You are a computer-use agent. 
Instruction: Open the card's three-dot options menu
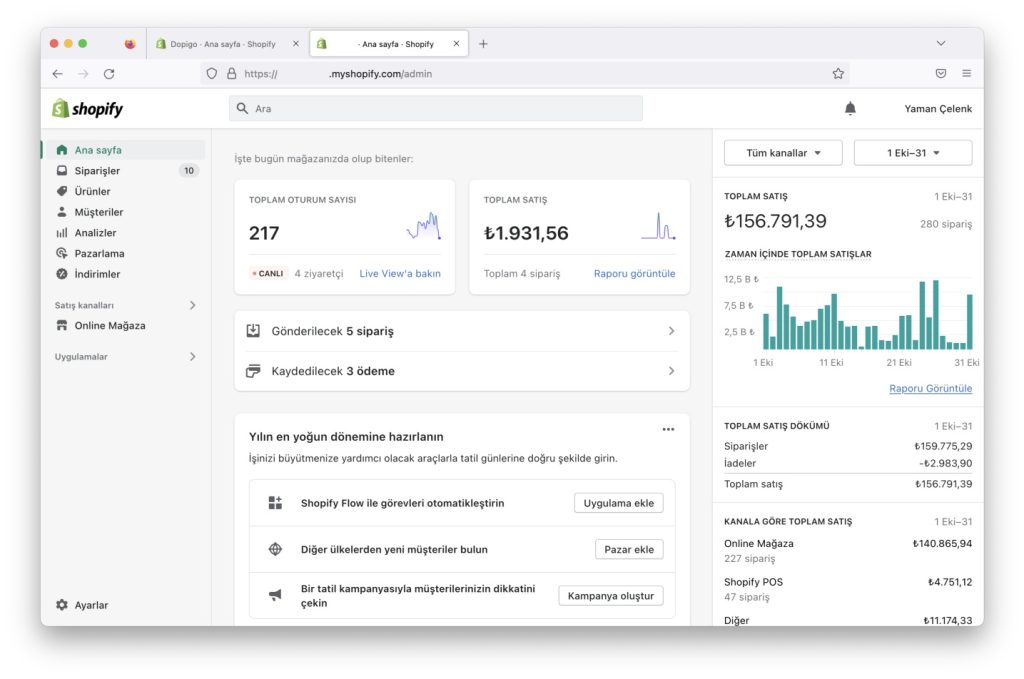(x=668, y=429)
